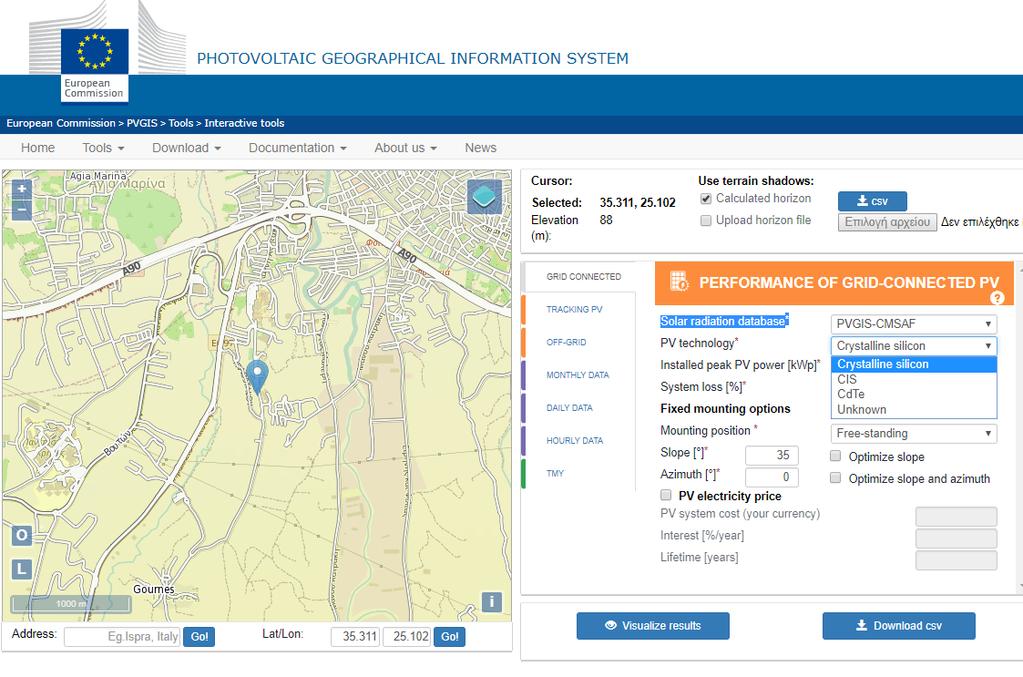Screen dimensions: 1023x677
Task: Open the Documentation menu
Action: coord(298,148)
